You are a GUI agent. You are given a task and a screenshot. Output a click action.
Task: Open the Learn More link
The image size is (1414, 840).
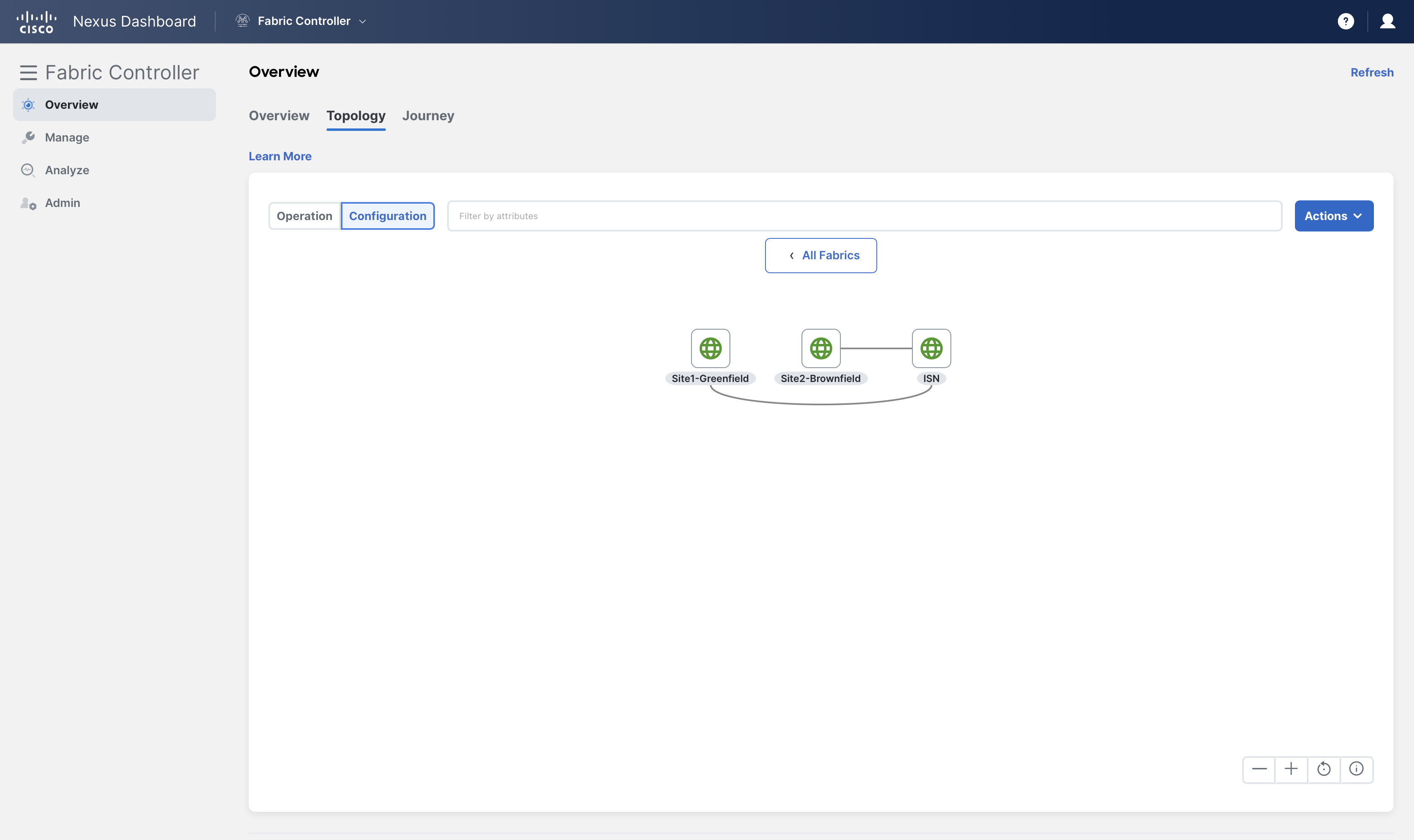pos(280,156)
